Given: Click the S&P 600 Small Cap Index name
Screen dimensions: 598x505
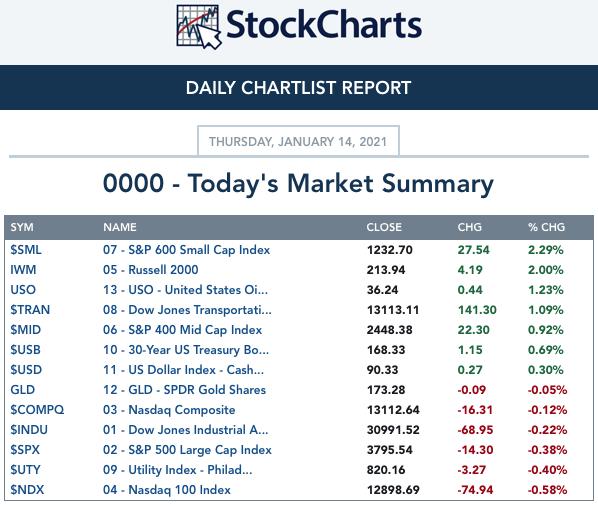Looking at the screenshot, I should pyautogui.click(x=186, y=250).
